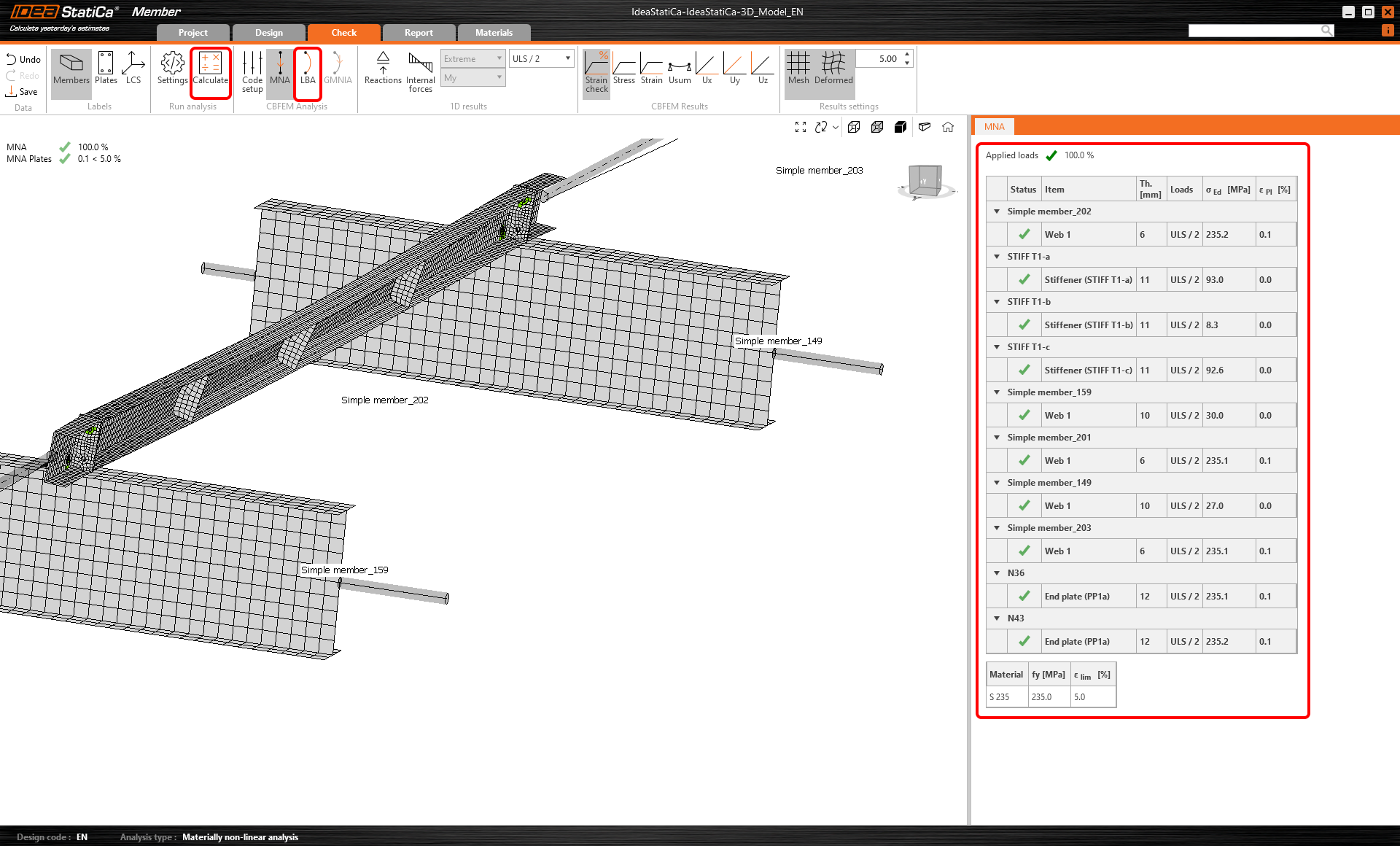Screen dimensions: 1400x846
Task: Select the LBA analysis icon
Action: [308, 69]
